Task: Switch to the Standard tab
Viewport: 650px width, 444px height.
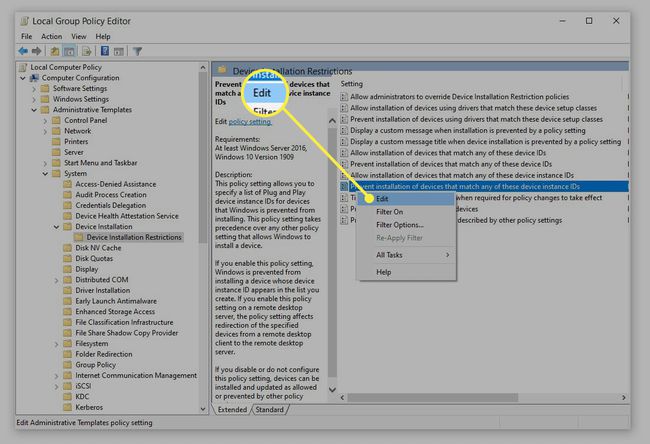Action: [x=270, y=410]
